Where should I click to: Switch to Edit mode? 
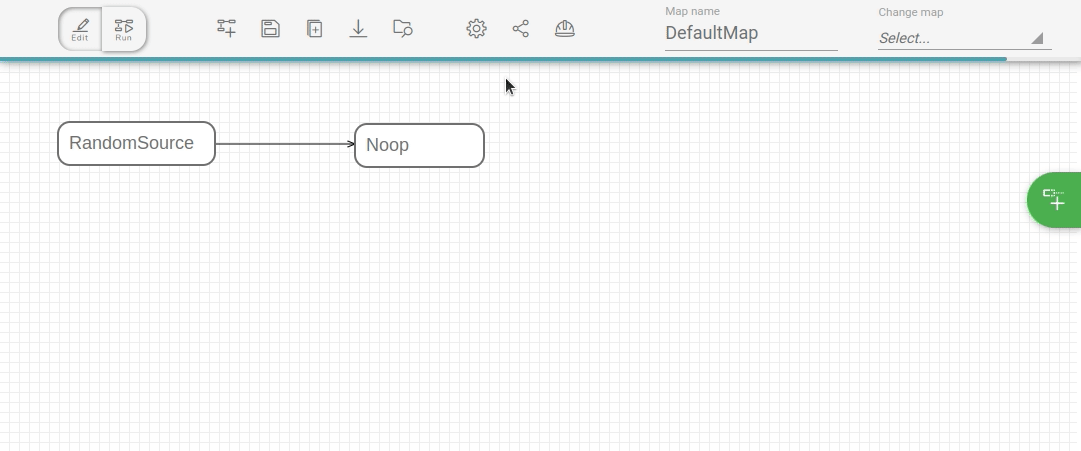80,29
